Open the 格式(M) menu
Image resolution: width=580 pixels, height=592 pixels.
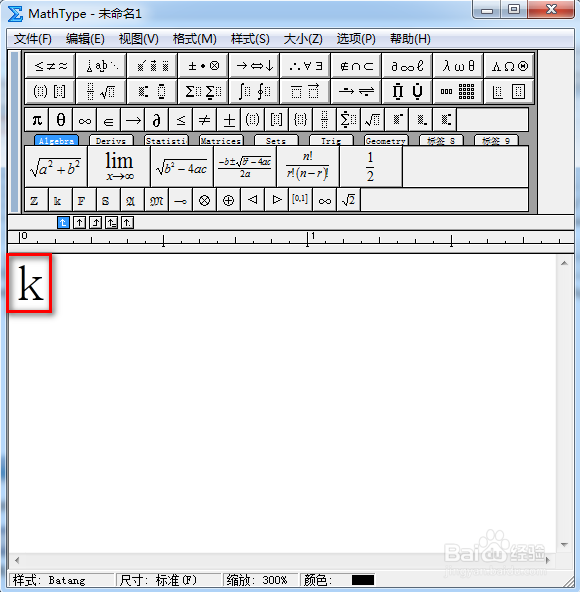[194, 39]
